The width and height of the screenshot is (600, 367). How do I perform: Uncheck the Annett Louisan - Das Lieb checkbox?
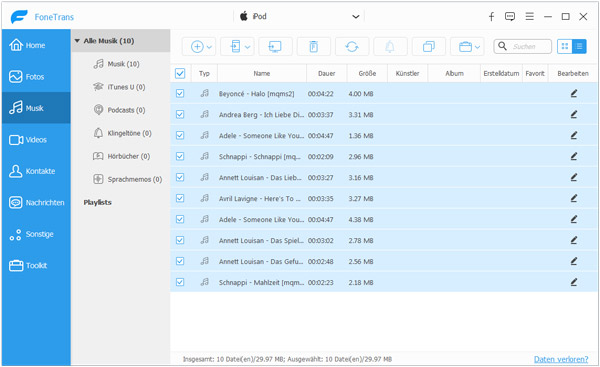click(x=180, y=177)
